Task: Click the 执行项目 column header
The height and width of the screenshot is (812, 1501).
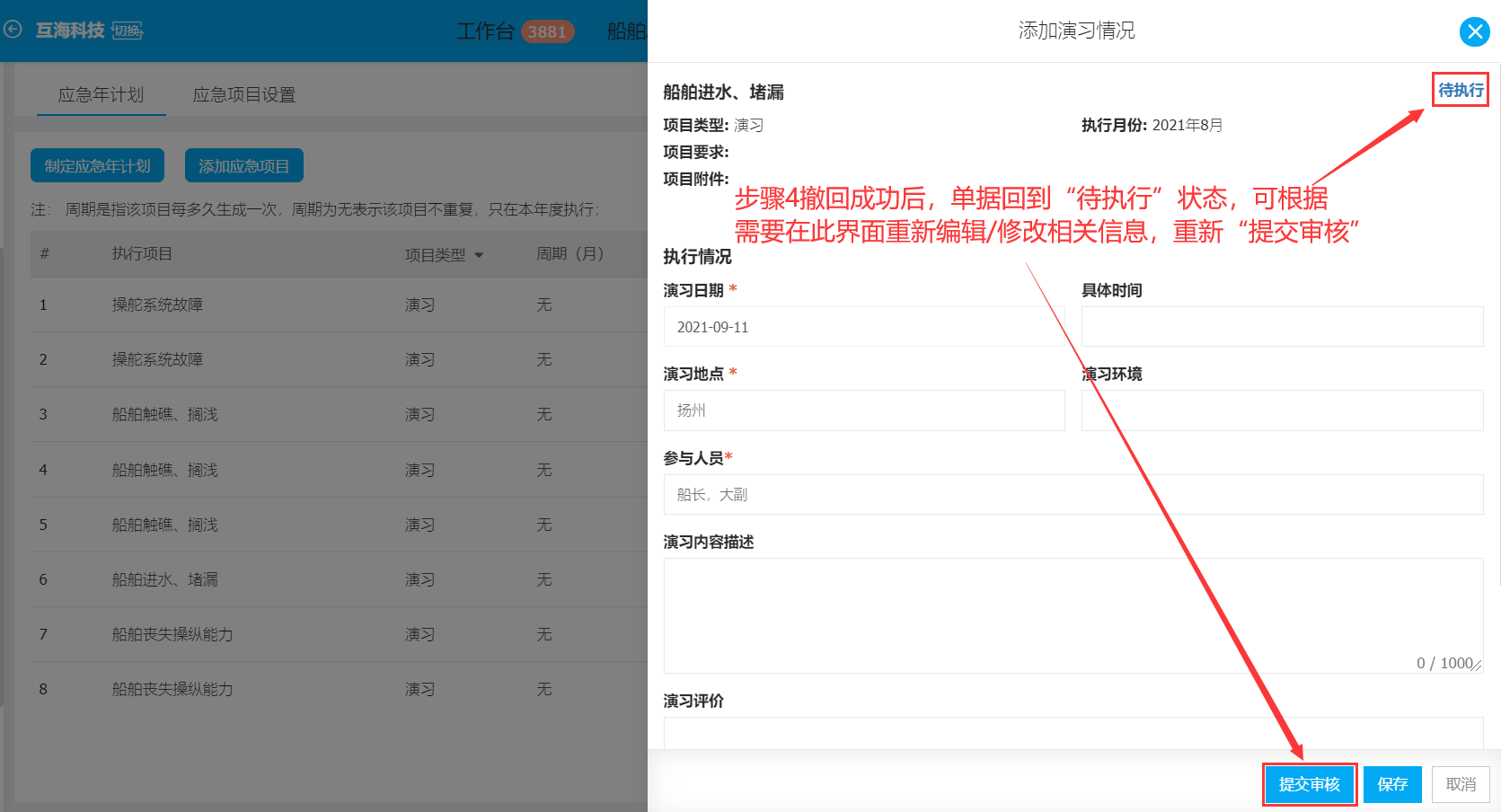Action: [x=142, y=254]
